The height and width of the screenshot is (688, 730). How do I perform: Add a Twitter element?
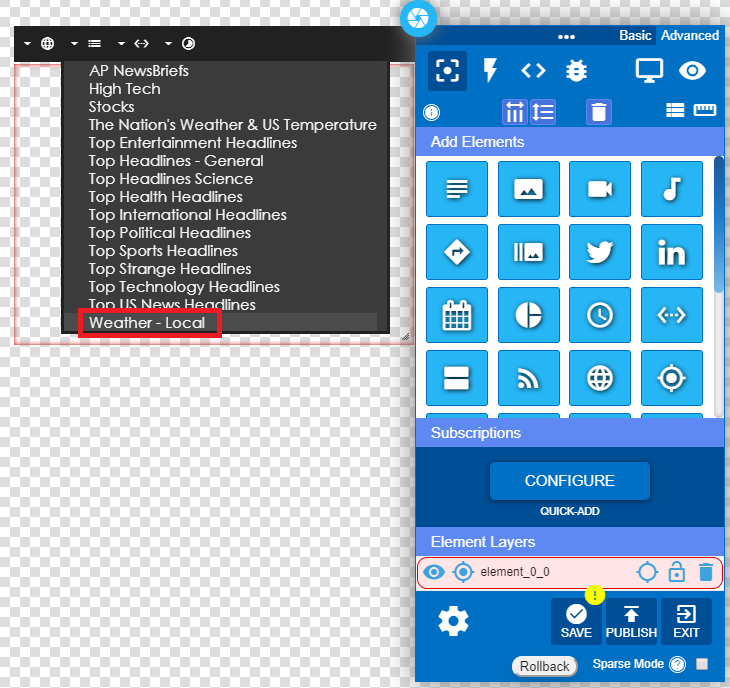600,253
